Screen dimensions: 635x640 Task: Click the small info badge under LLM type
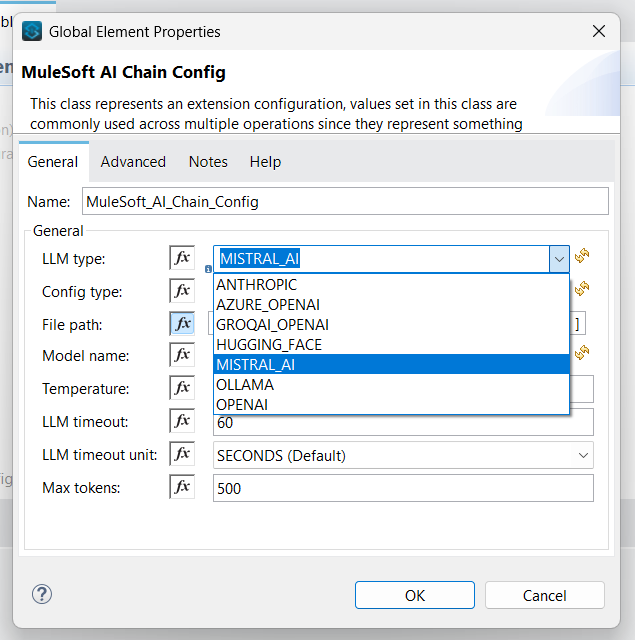tap(208, 269)
